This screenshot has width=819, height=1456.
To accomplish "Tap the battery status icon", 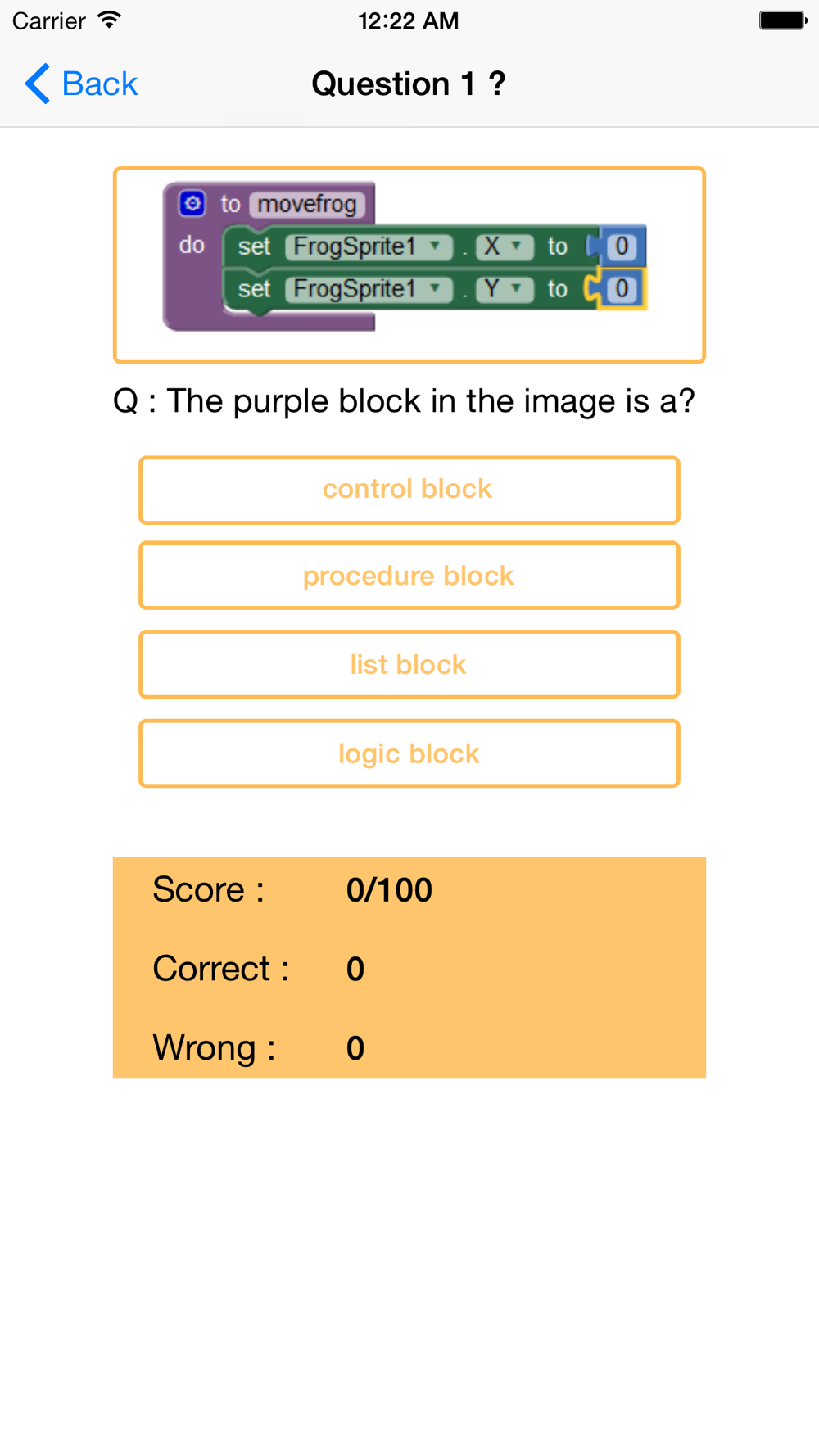I will [x=782, y=20].
